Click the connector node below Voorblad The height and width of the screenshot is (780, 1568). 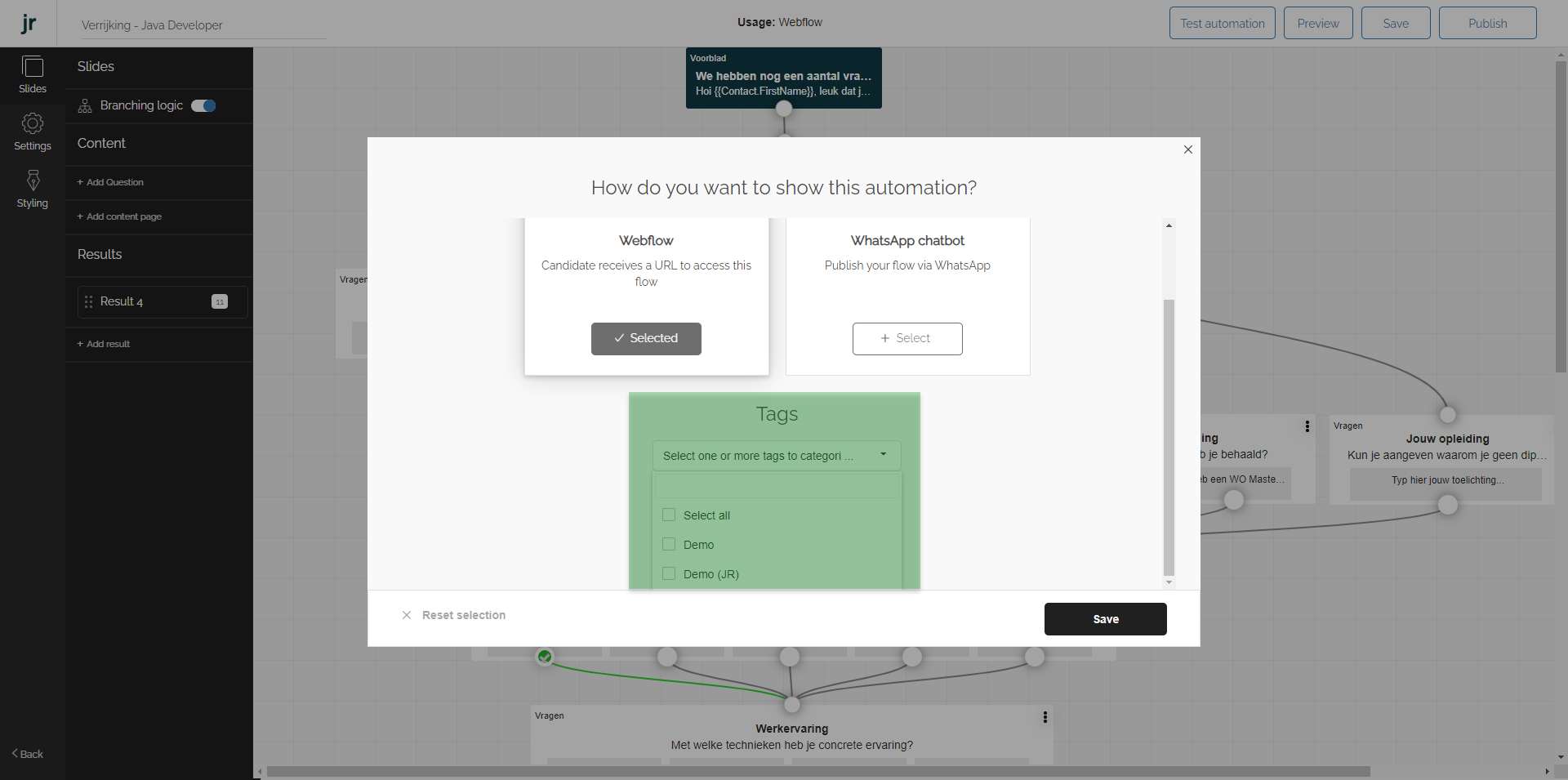coord(784,109)
